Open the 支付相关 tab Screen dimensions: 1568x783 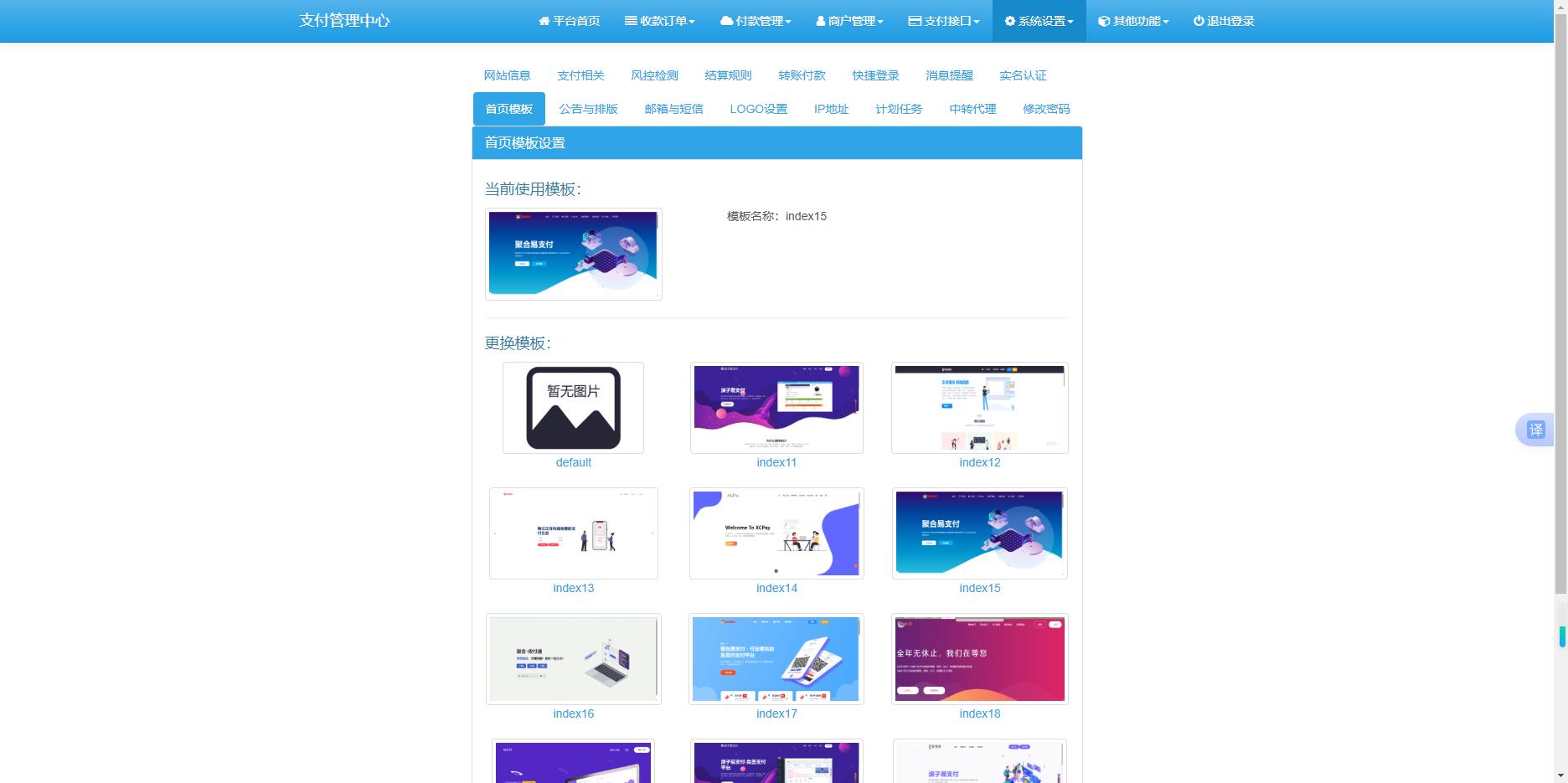(581, 75)
